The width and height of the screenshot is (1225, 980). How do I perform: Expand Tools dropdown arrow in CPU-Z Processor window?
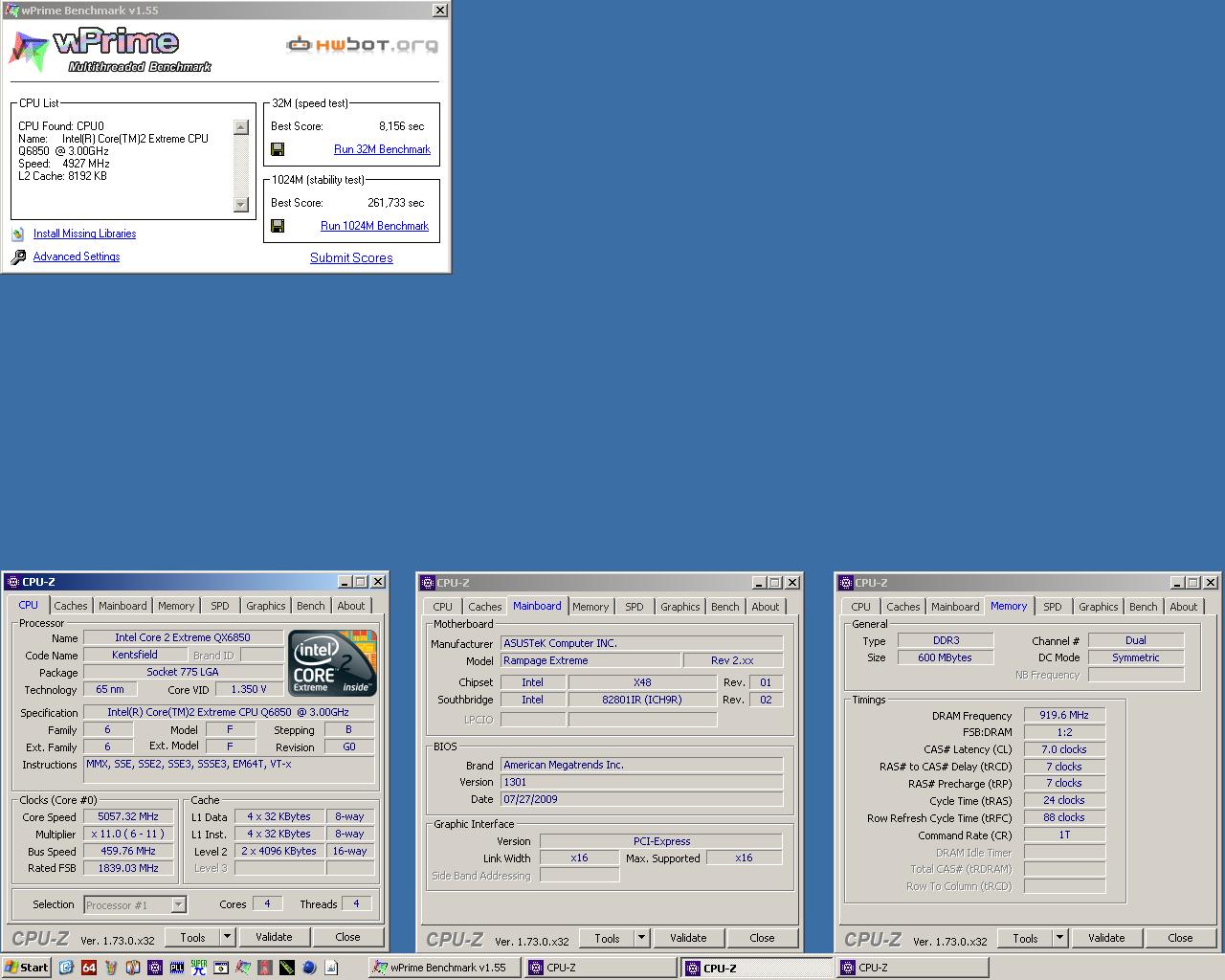tap(227, 937)
